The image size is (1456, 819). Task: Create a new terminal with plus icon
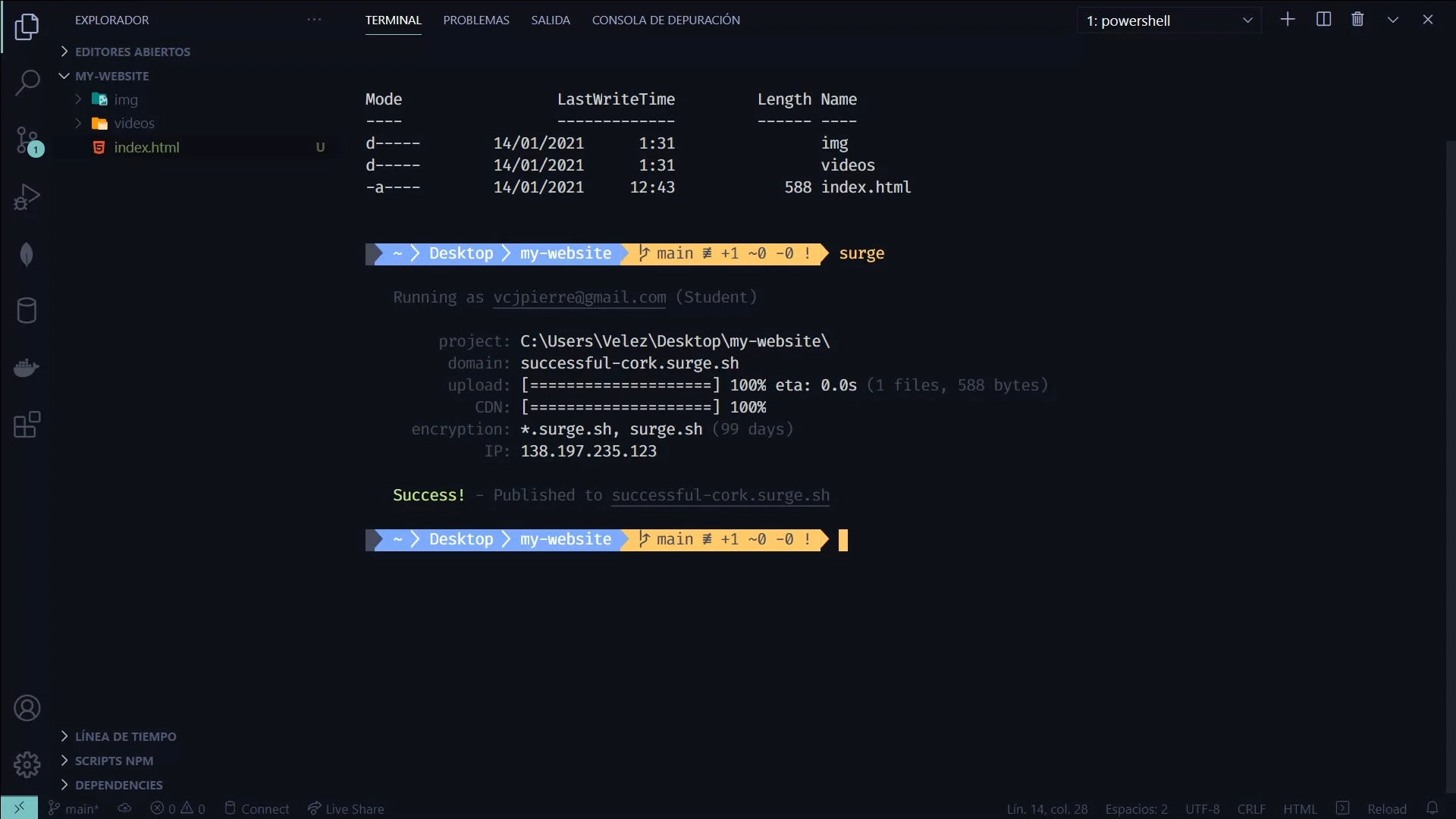click(x=1288, y=20)
